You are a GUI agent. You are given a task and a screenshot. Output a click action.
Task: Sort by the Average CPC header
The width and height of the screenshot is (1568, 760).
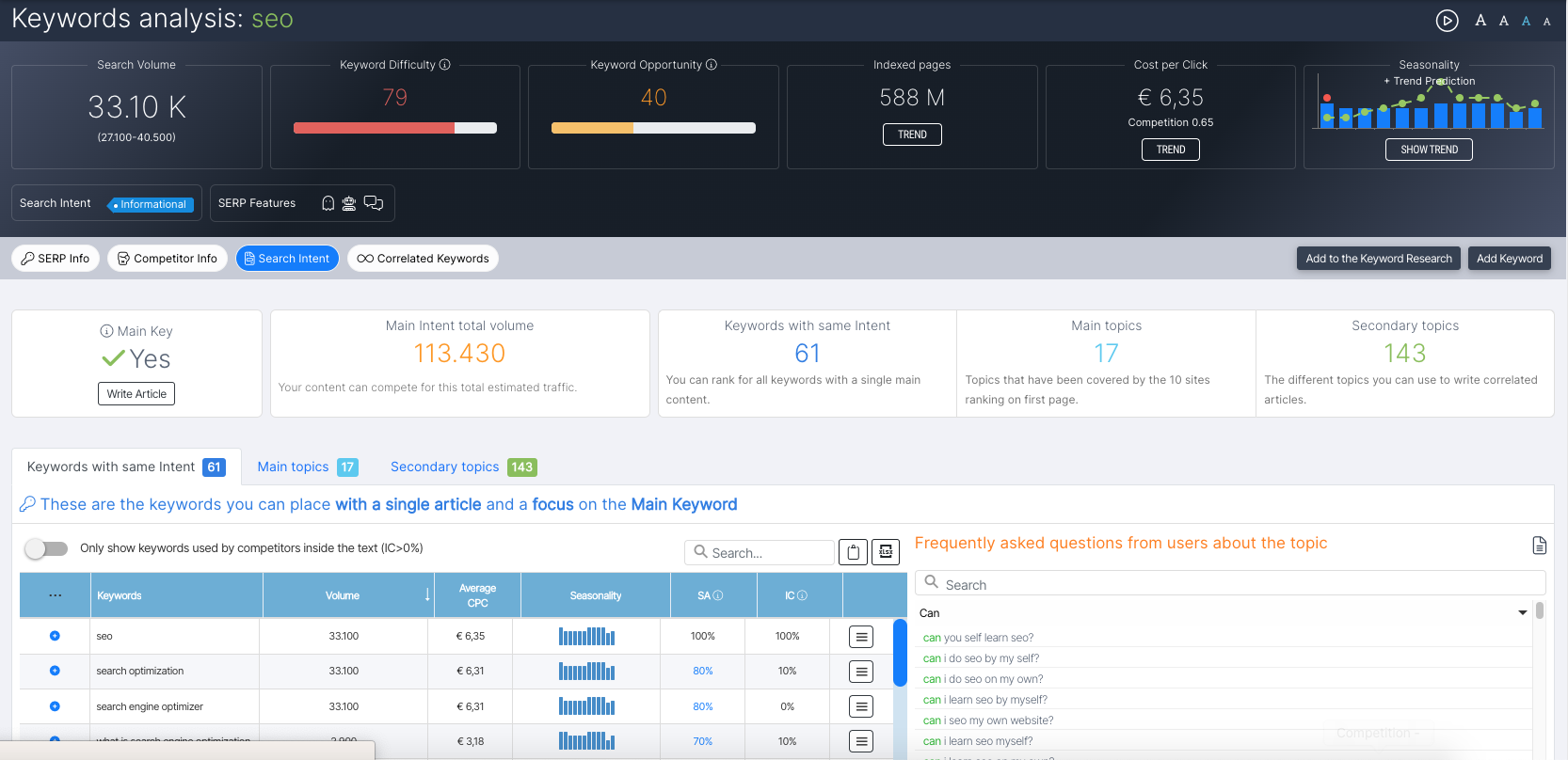coord(477,595)
